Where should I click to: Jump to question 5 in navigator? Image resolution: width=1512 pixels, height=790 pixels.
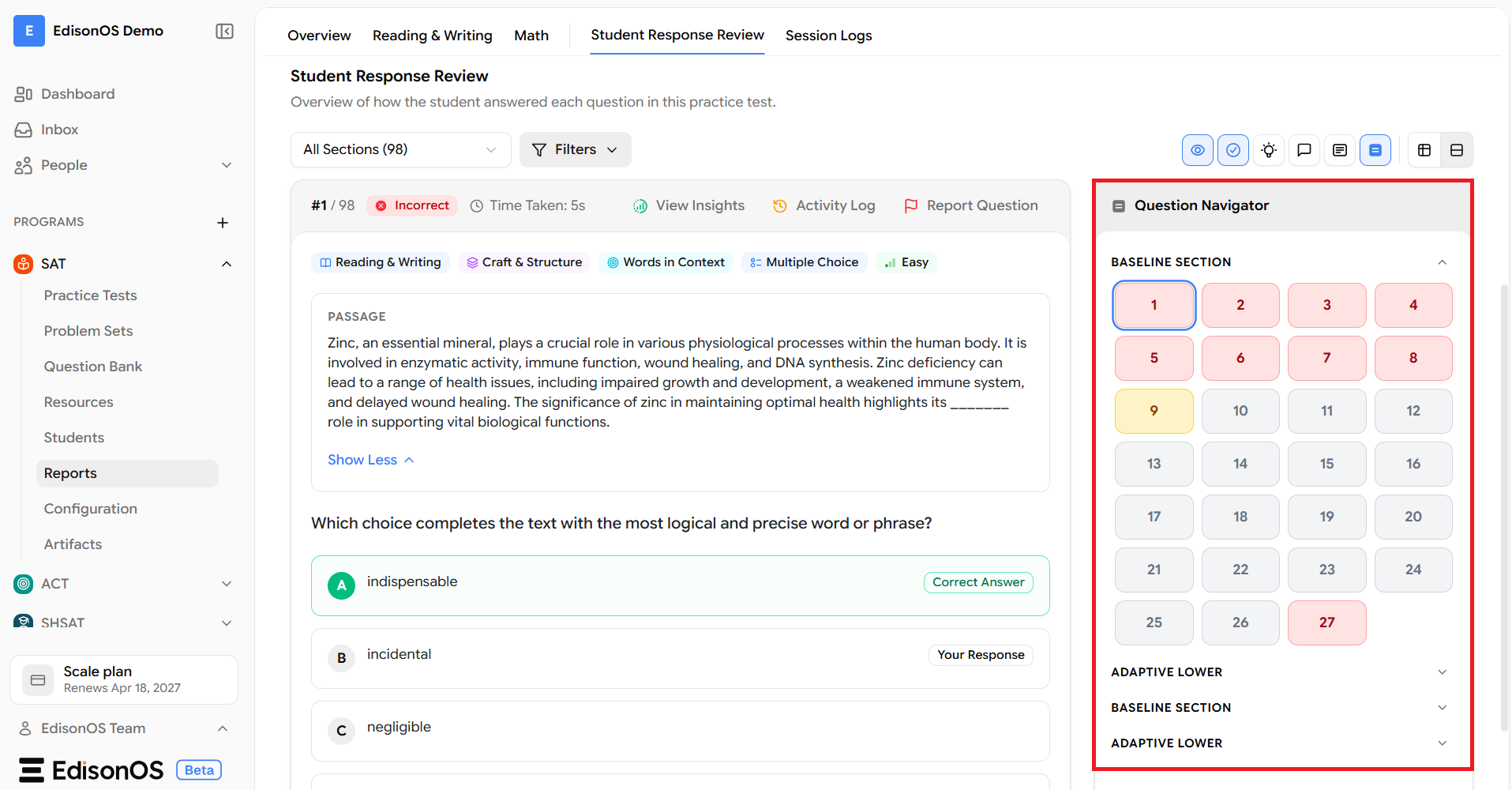[x=1154, y=358]
